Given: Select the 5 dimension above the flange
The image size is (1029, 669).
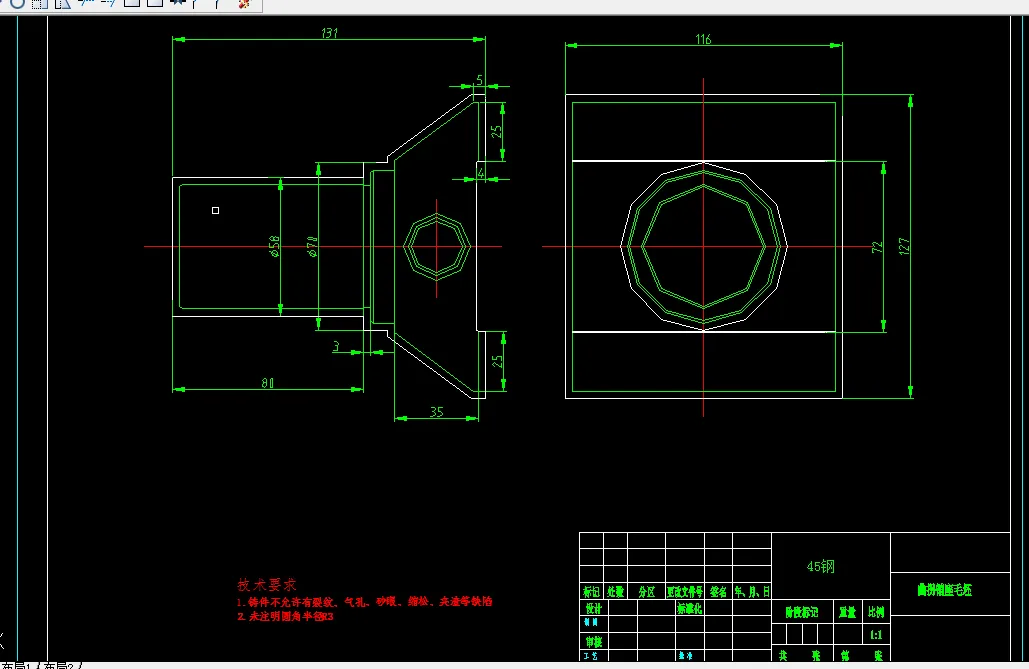Looking at the screenshot, I should pyautogui.click(x=479, y=79).
